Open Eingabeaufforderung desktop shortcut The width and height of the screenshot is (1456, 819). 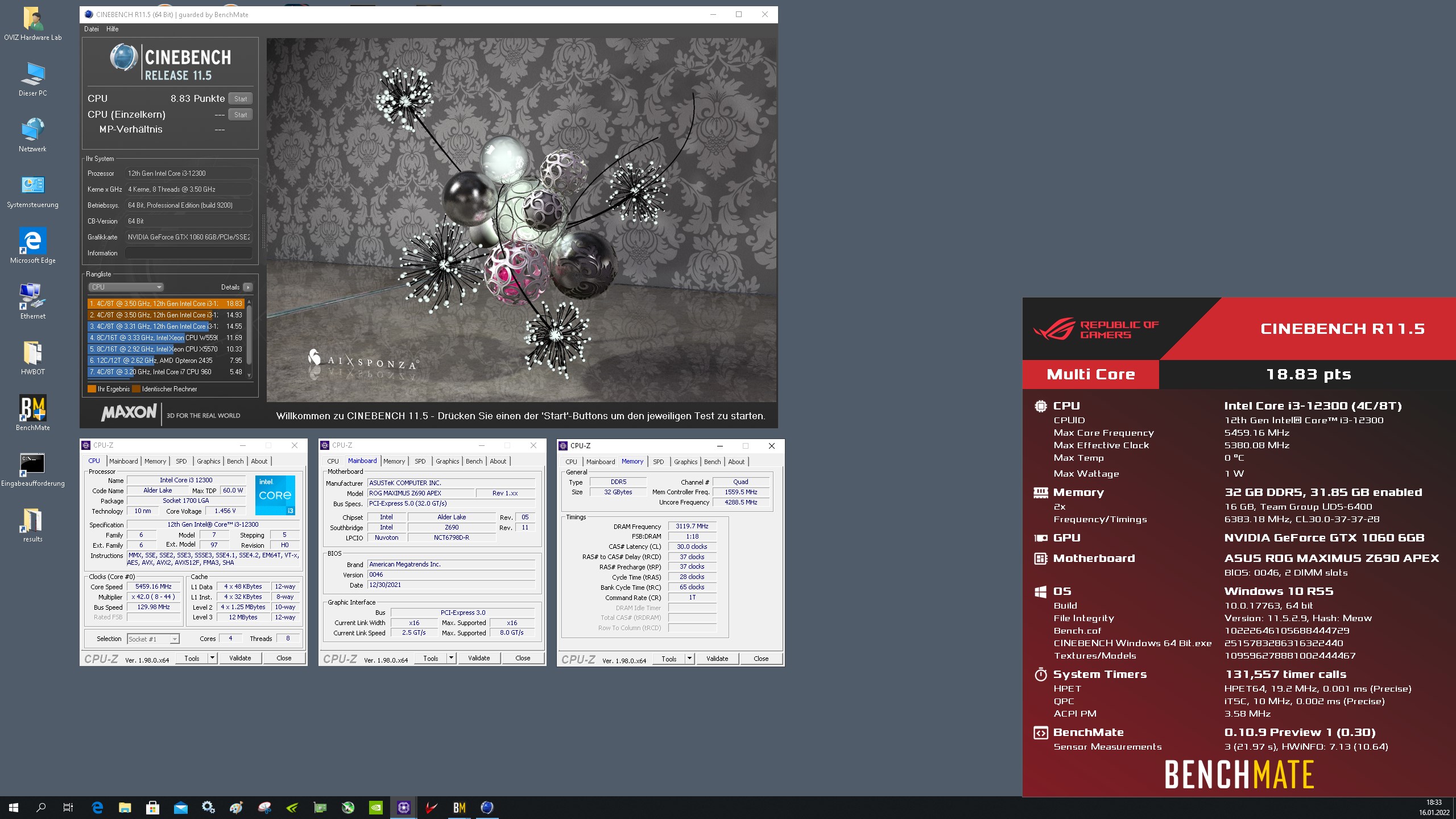32,470
